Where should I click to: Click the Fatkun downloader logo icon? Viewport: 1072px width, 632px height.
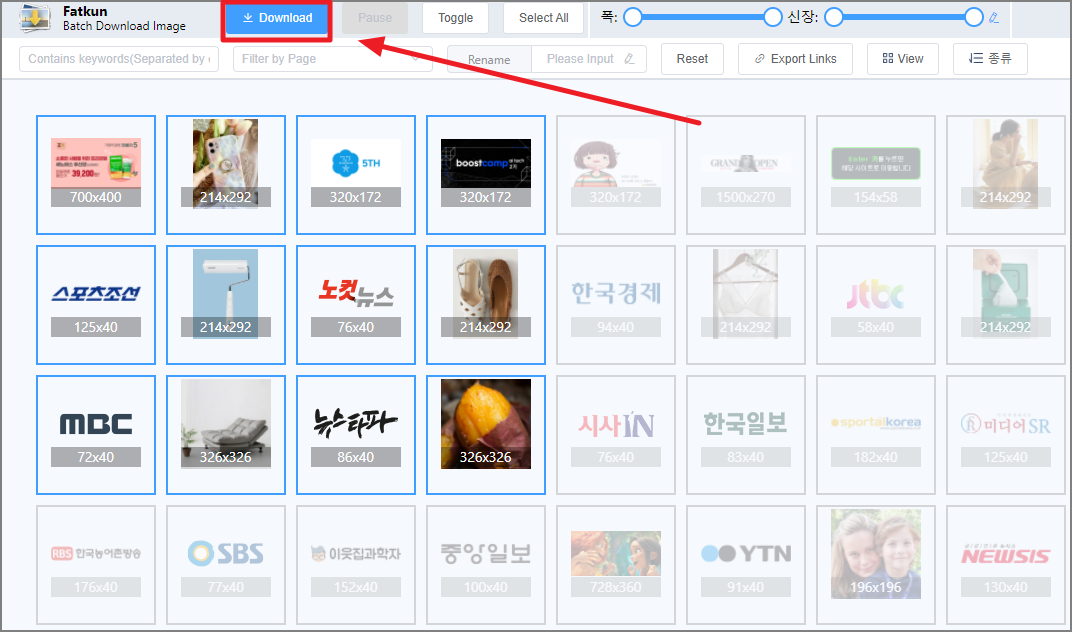34,18
